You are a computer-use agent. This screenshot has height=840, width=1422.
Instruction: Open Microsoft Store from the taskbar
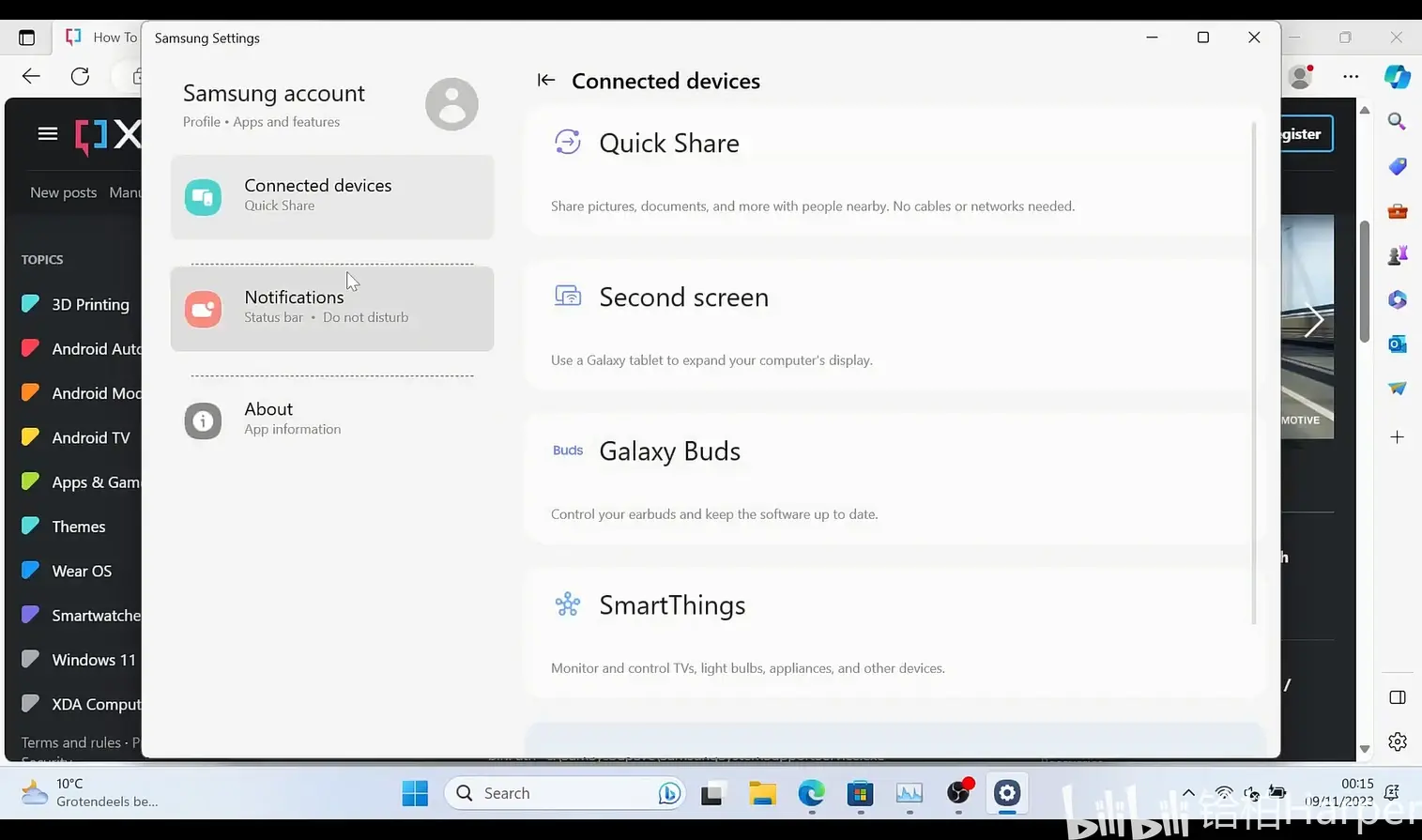click(860, 793)
